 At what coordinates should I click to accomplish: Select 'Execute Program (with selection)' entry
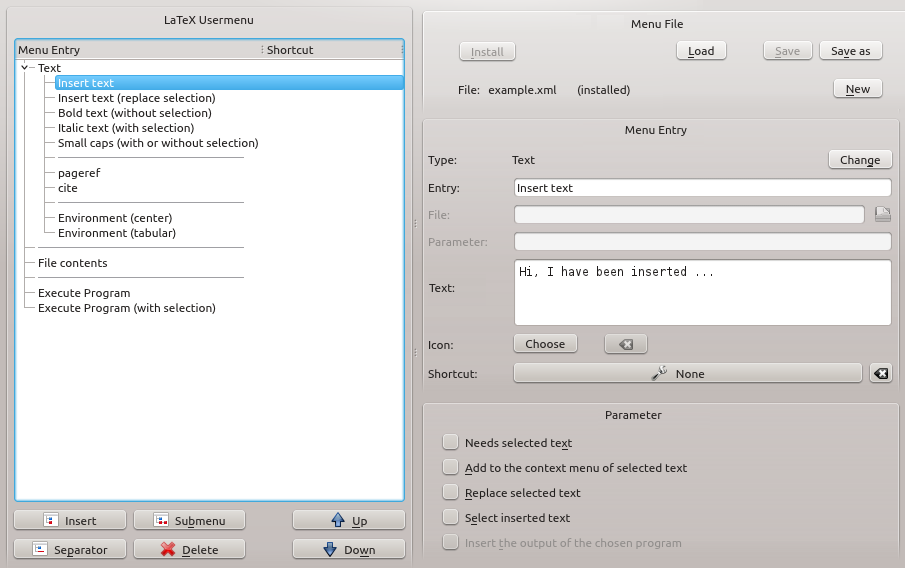127,308
